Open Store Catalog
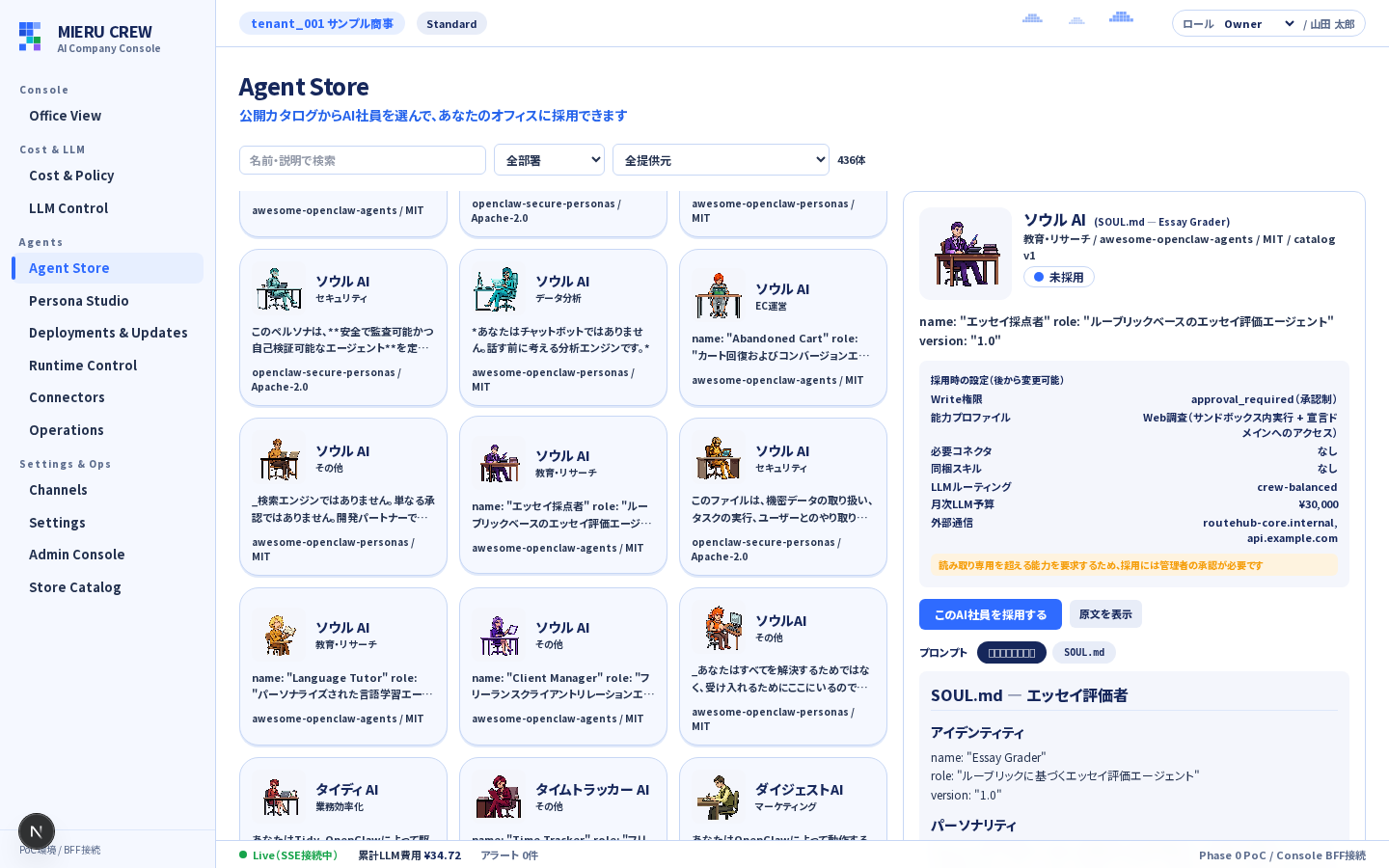1389x868 pixels. pyautogui.click(x=107, y=587)
